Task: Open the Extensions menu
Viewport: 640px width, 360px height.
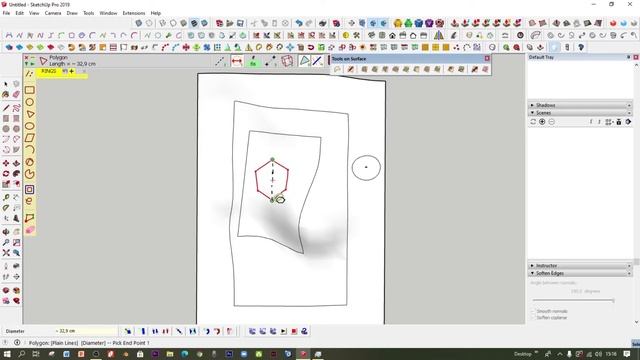Action: click(x=133, y=13)
